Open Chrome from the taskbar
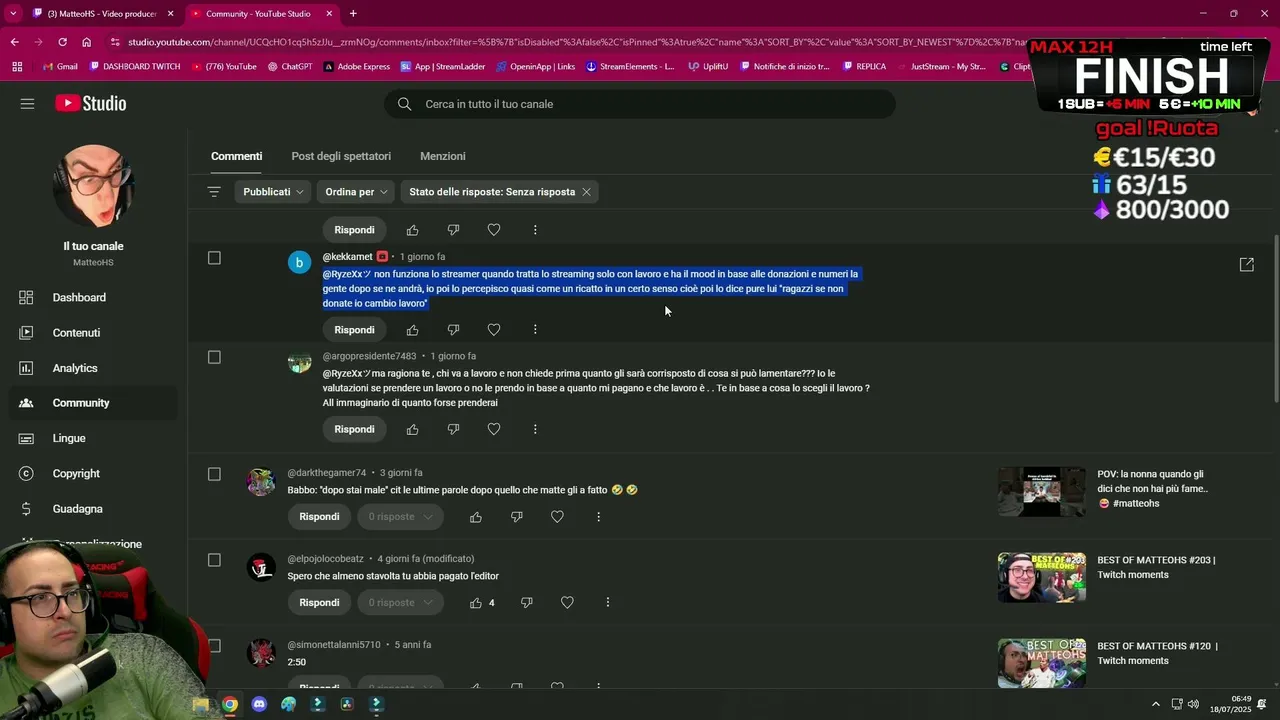The height and width of the screenshot is (720, 1280). [230, 704]
